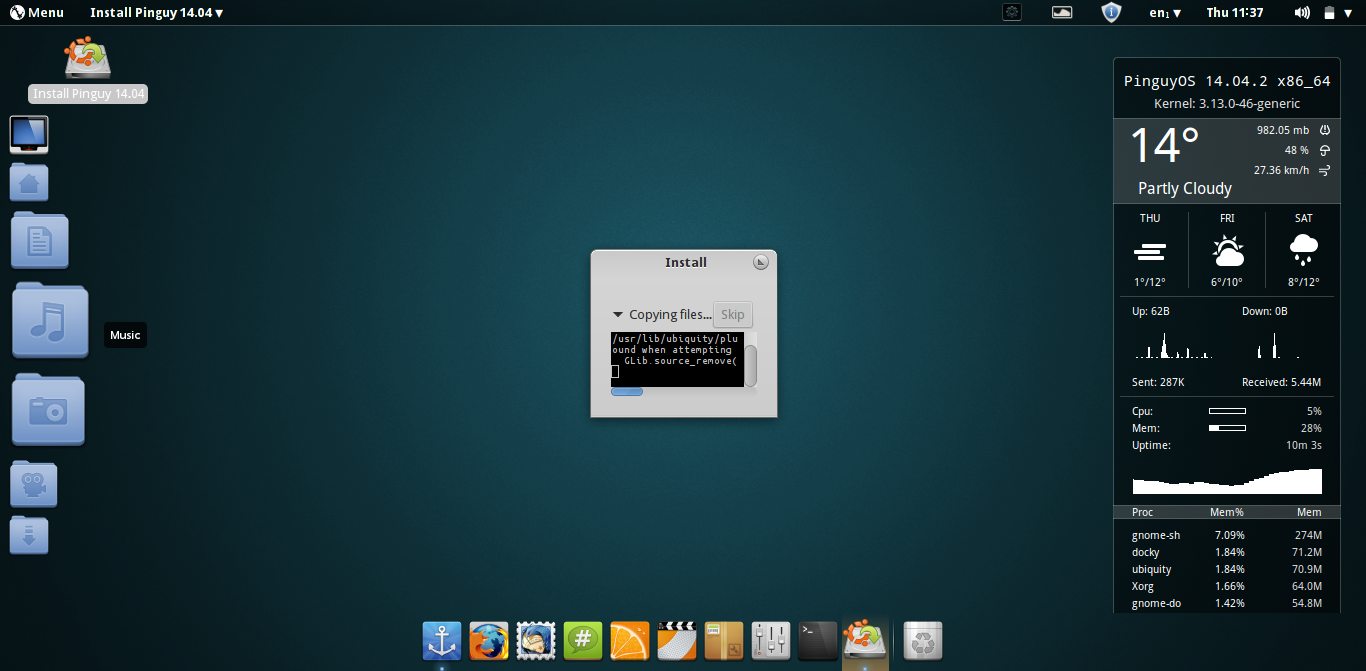Click the 'Xorg' process row
This screenshot has height=671, width=1366.
(x=1227, y=586)
